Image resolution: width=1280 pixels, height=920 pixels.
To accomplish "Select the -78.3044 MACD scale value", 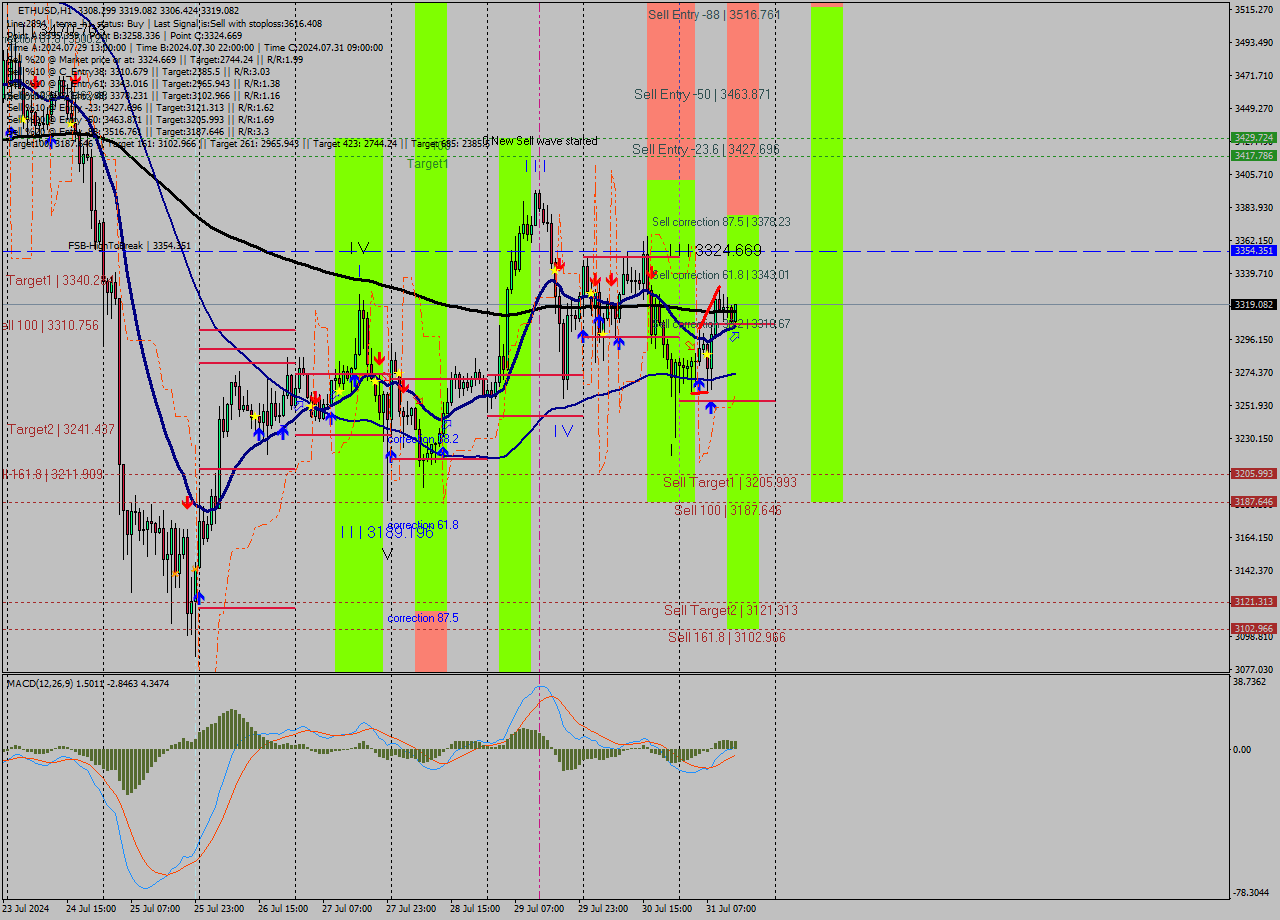I will pos(1253,892).
